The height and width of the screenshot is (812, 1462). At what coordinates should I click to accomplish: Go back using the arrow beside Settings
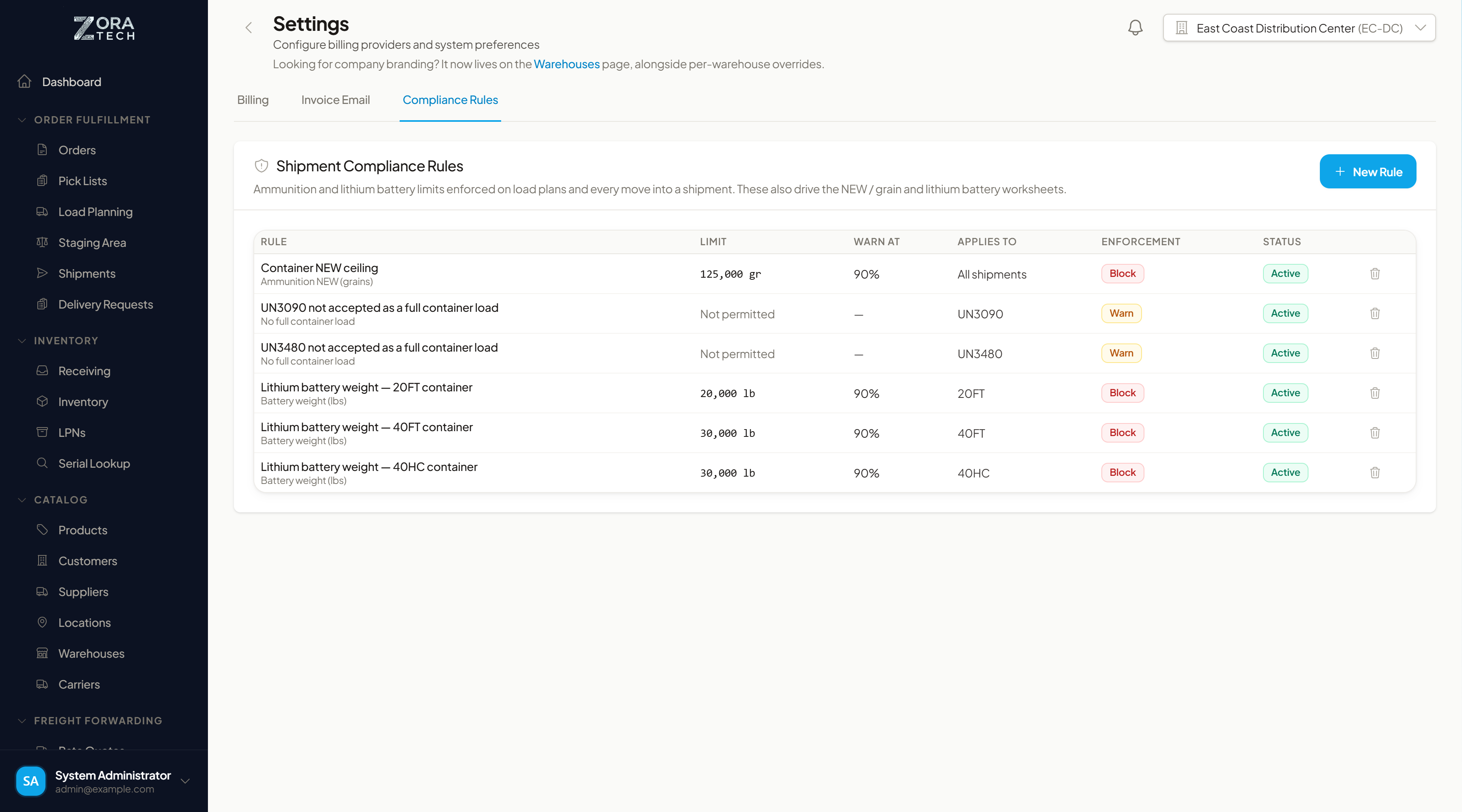[249, 28]
